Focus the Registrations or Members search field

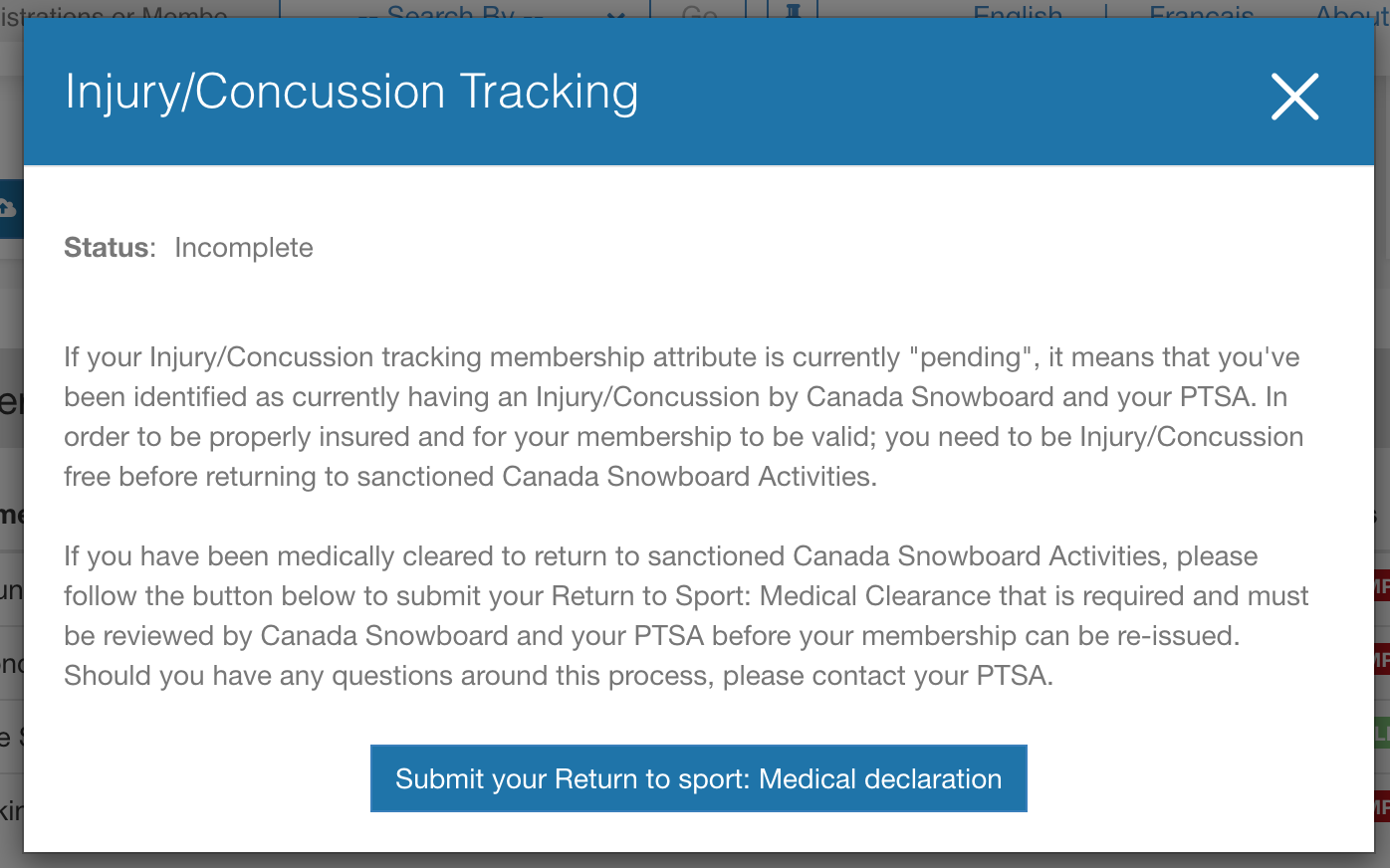click(x=129, y=12)
